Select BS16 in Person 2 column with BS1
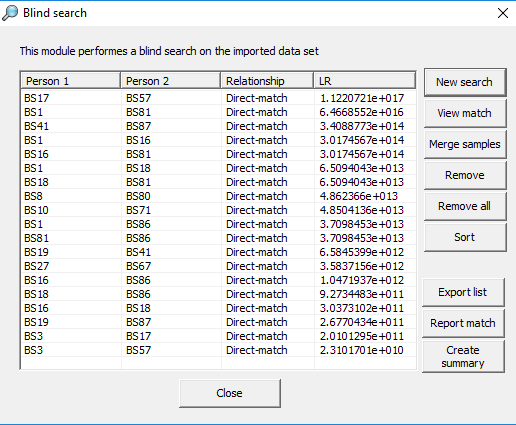The image size is (516, 425). click(x=139, y=140)
